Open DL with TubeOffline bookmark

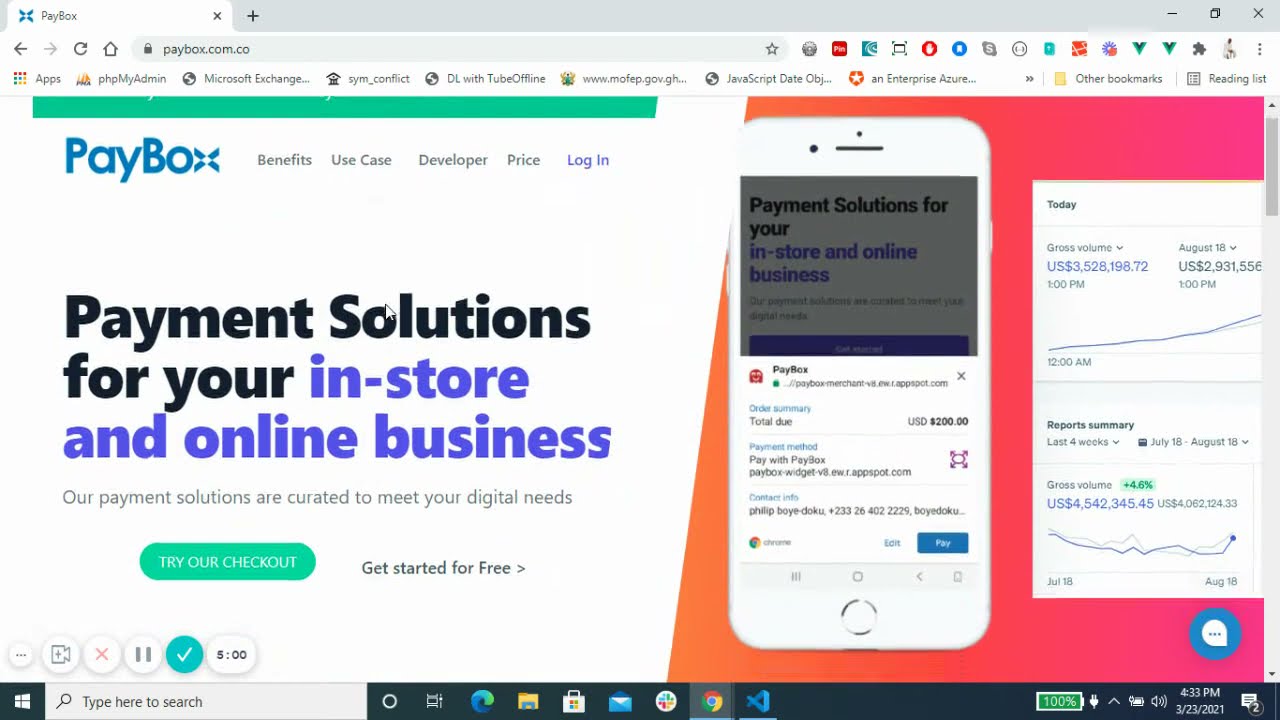pos(485,78)
